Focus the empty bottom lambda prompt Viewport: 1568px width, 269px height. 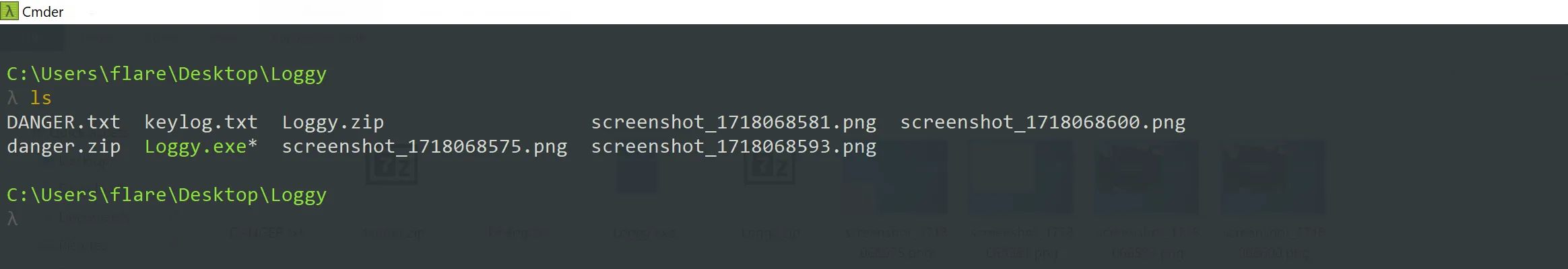(x=12, y=219)
